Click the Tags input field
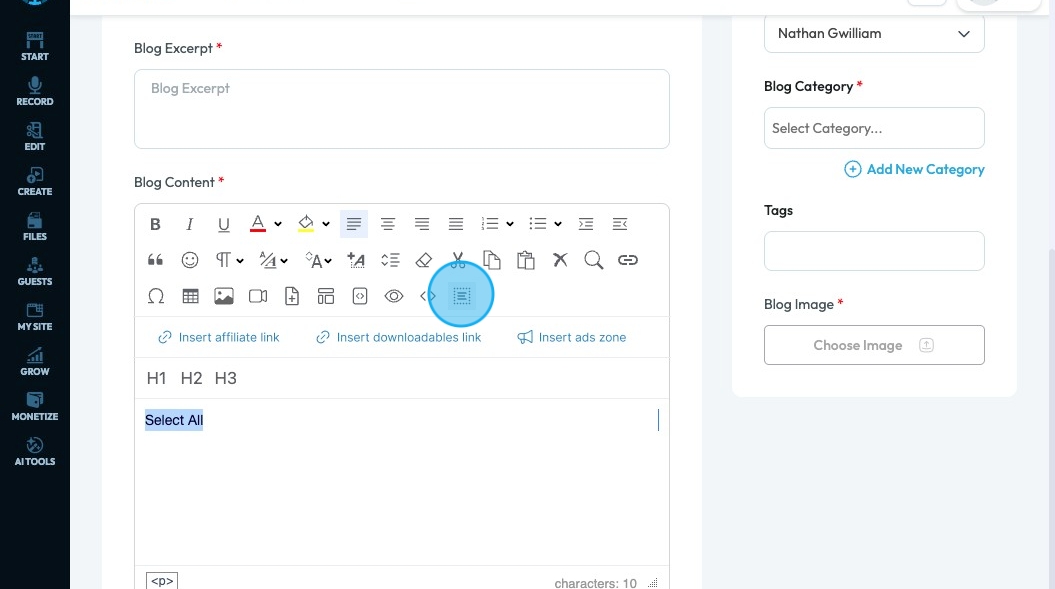The image size is (1055, 589). click(x=874, y=251)
